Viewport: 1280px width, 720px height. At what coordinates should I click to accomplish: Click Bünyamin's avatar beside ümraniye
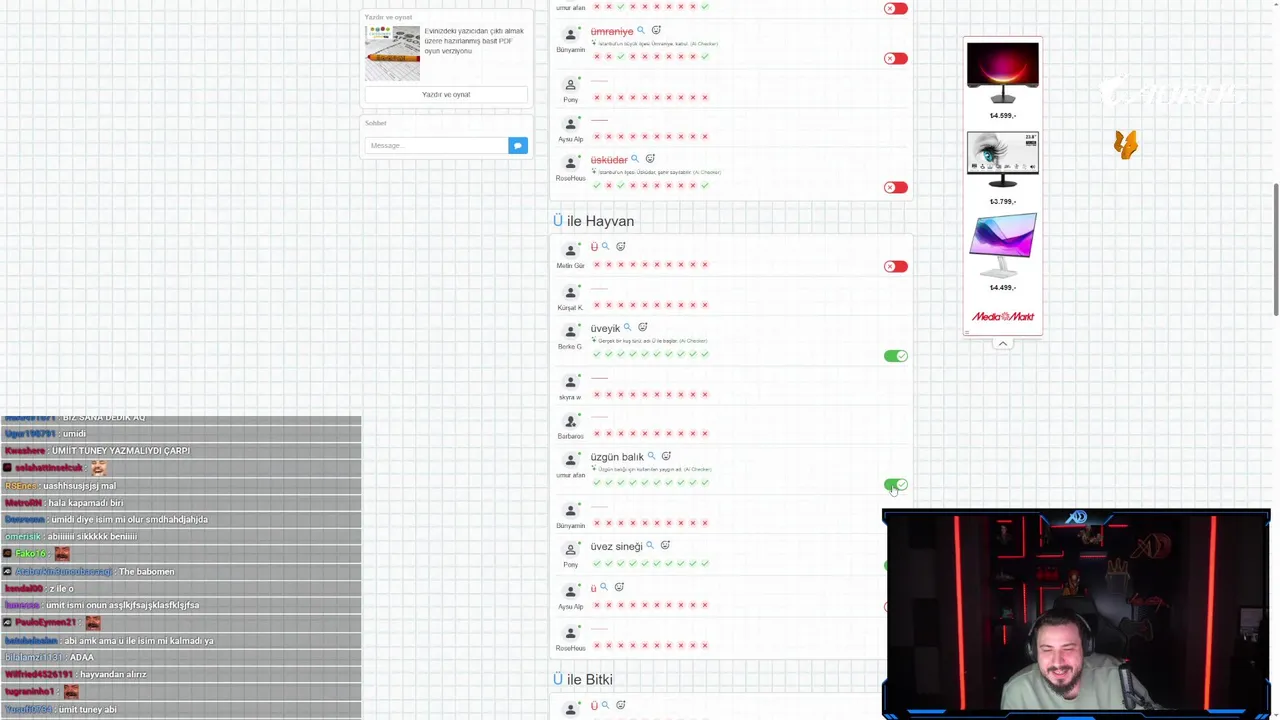[571, 35]
